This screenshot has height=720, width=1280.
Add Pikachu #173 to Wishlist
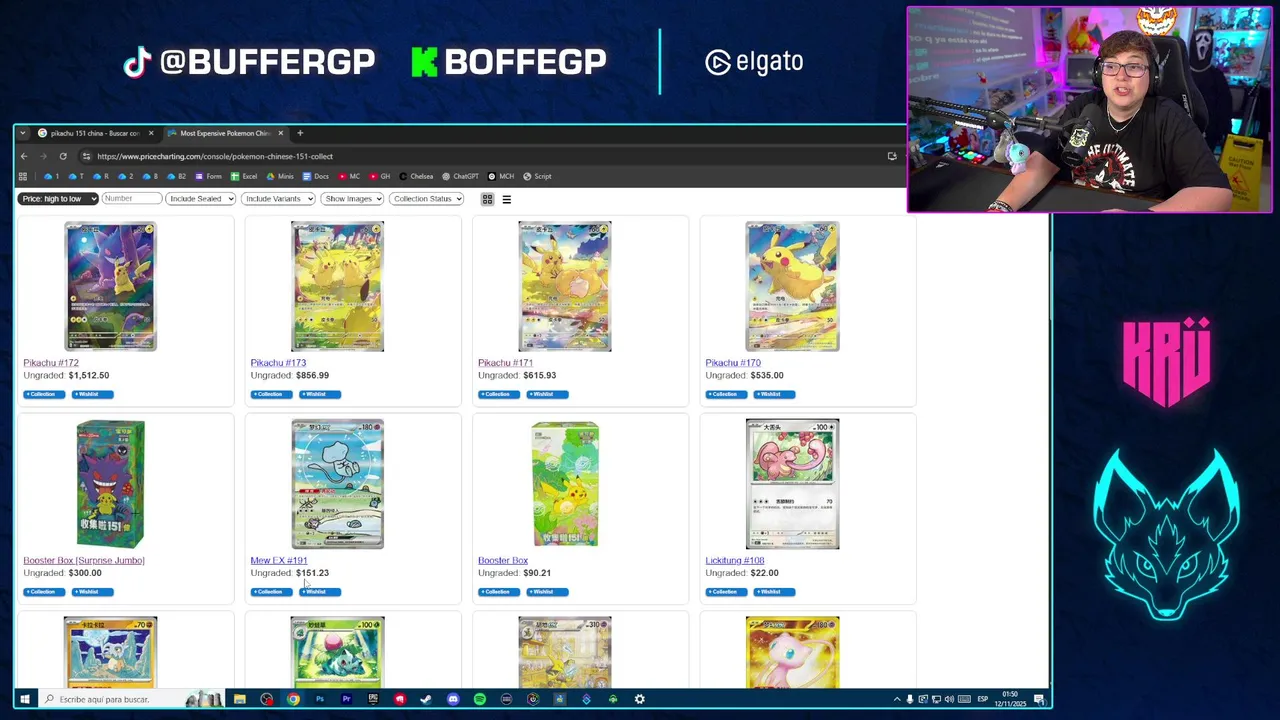tap(319, 394)
